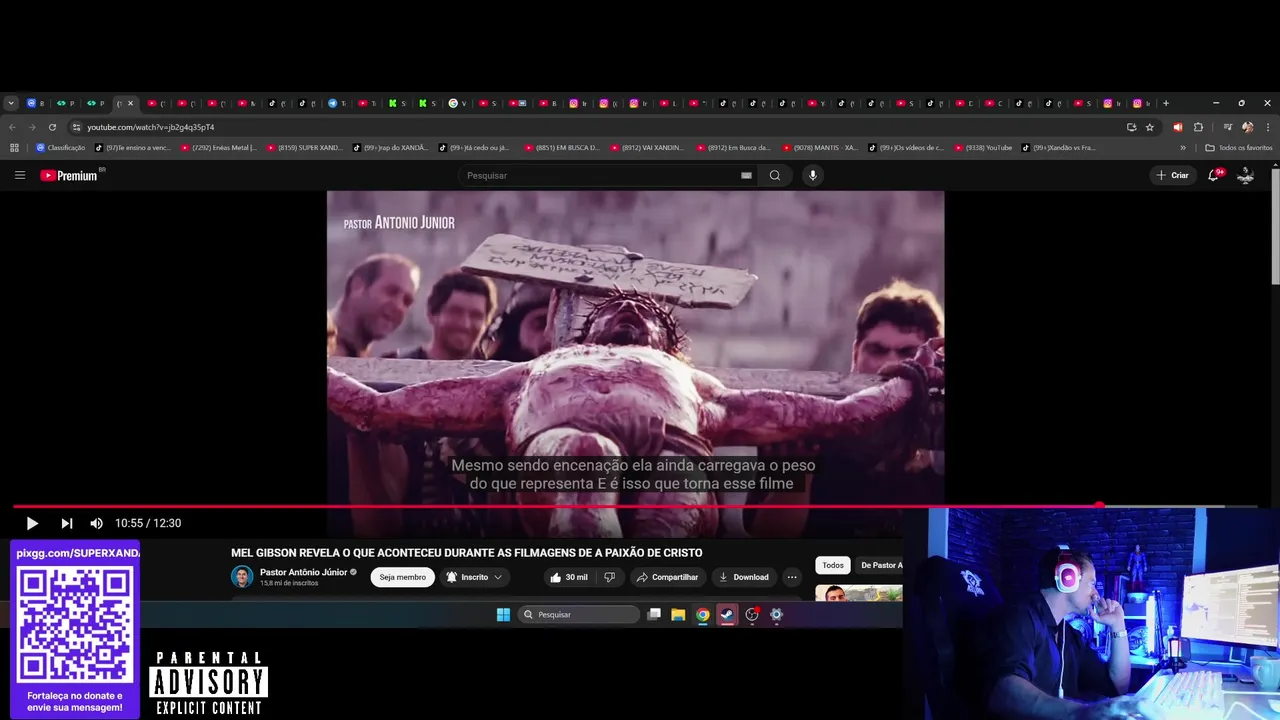Open the first suggested video thumbnail
This screenshot has height=720, width=1280.
[859, 592]
